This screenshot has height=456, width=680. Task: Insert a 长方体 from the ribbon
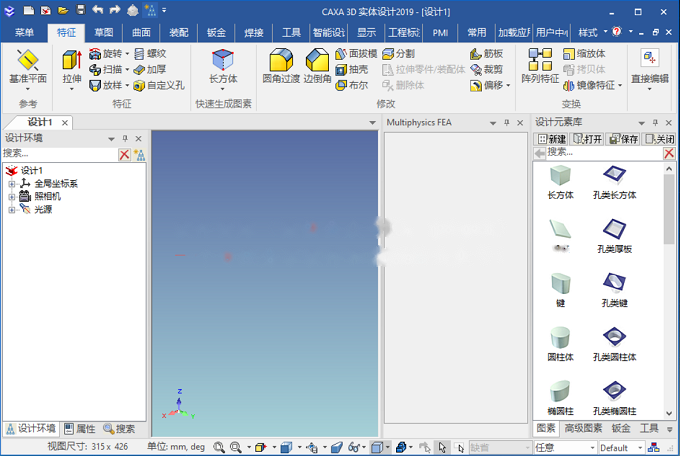223,69
